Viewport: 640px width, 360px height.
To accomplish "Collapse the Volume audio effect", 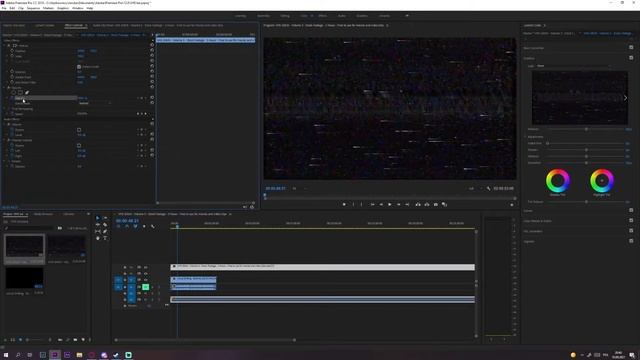I will pyautogui.click(x=5, y=124).
